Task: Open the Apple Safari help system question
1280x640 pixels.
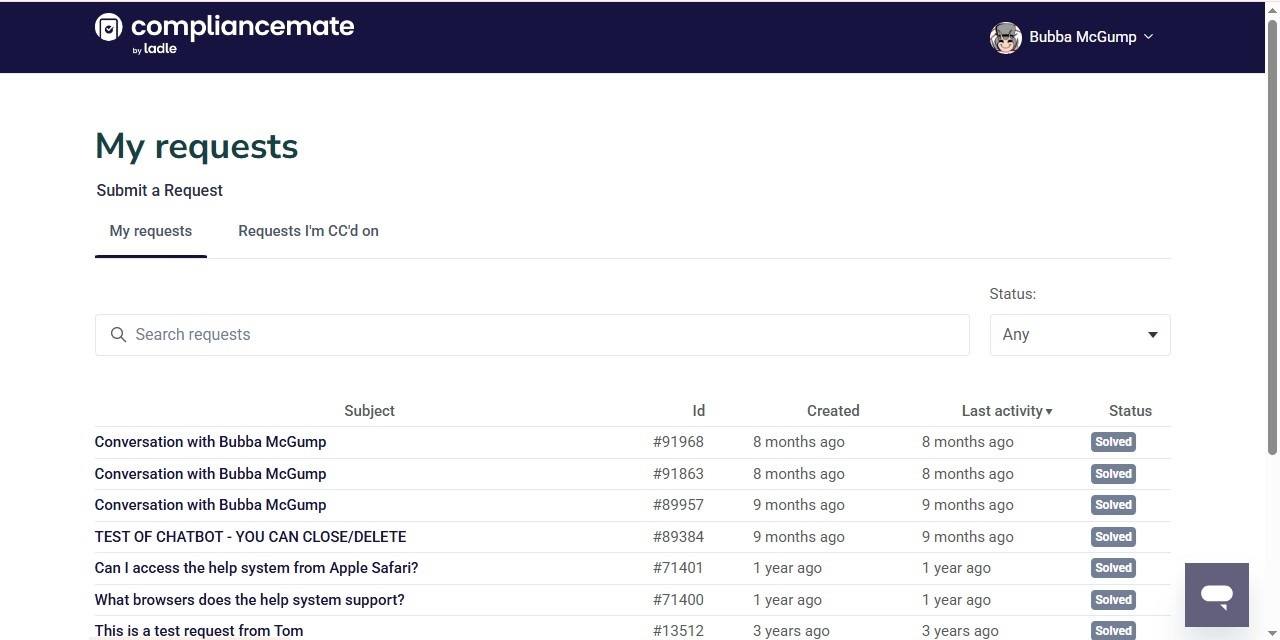Action: click(256, 567)
